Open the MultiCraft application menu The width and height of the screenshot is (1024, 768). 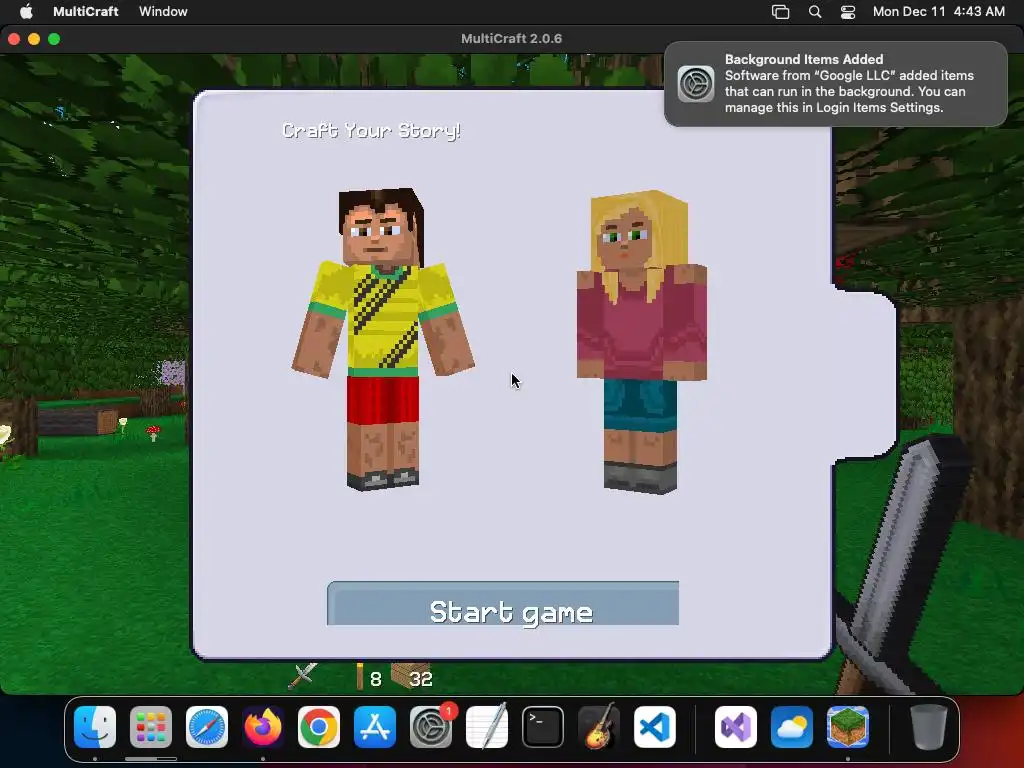[x=86, y=11]
